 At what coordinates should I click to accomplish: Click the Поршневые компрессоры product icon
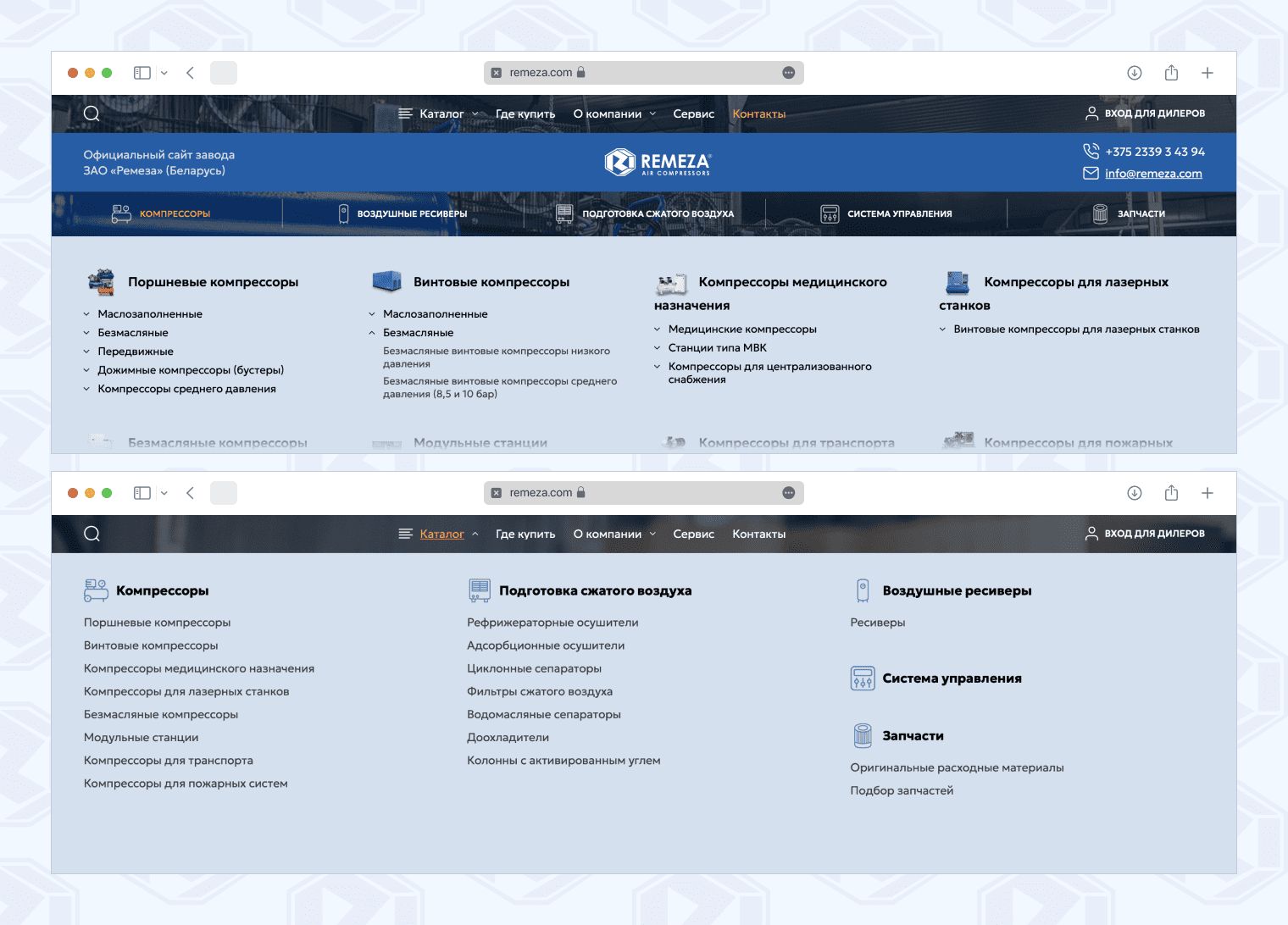pyautogui.click(x=101, y=282)
